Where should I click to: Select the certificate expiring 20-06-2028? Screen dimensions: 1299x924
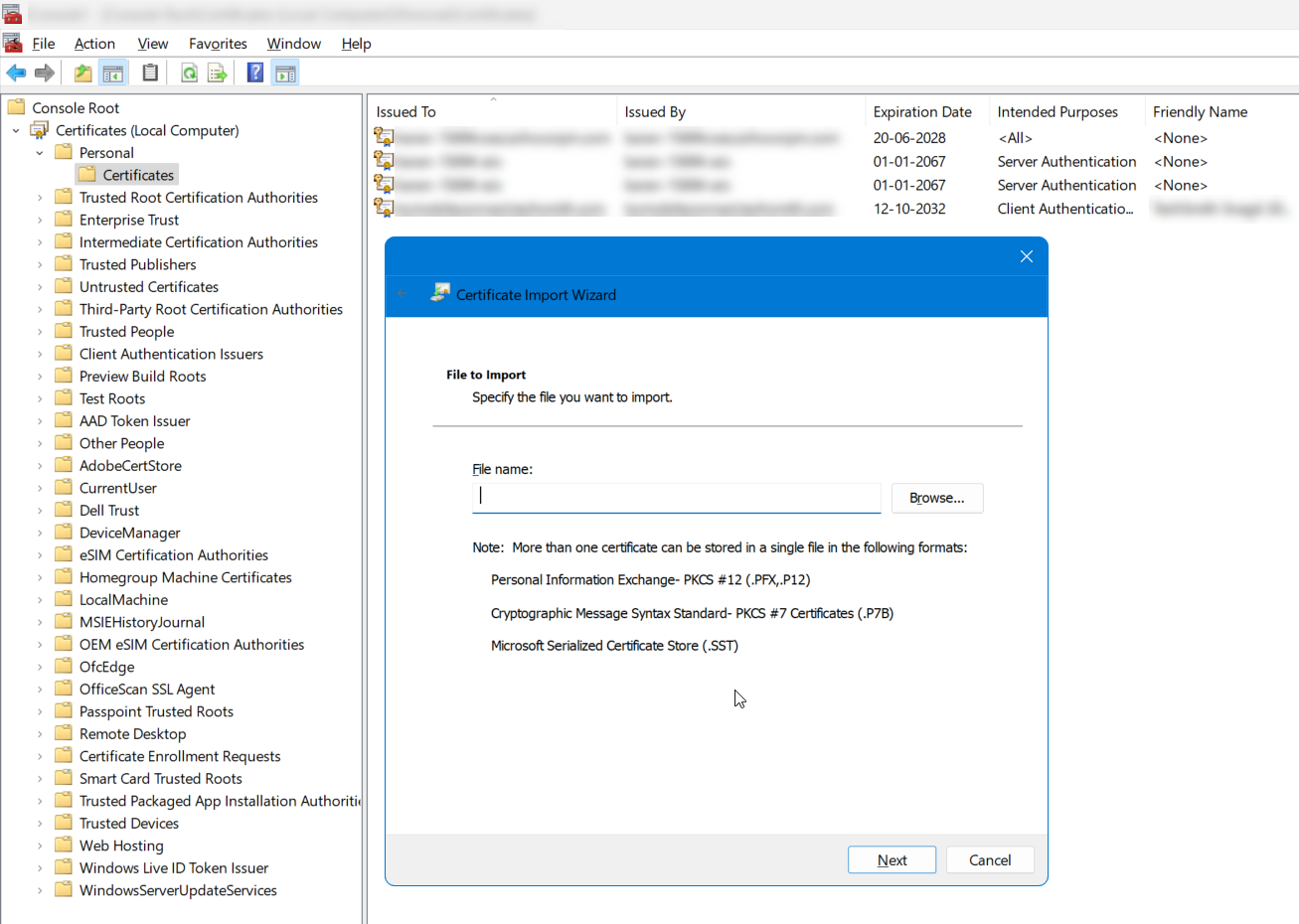(908, 138)
